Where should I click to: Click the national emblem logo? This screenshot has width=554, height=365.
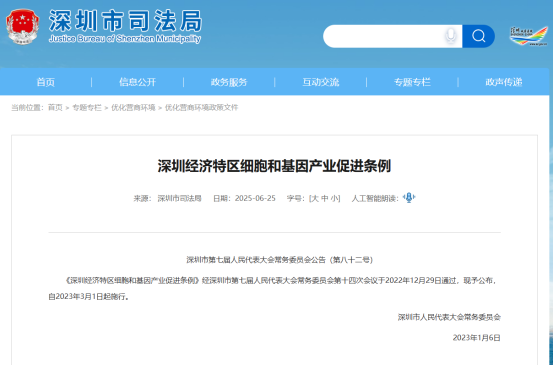click(x=23, y=27)
